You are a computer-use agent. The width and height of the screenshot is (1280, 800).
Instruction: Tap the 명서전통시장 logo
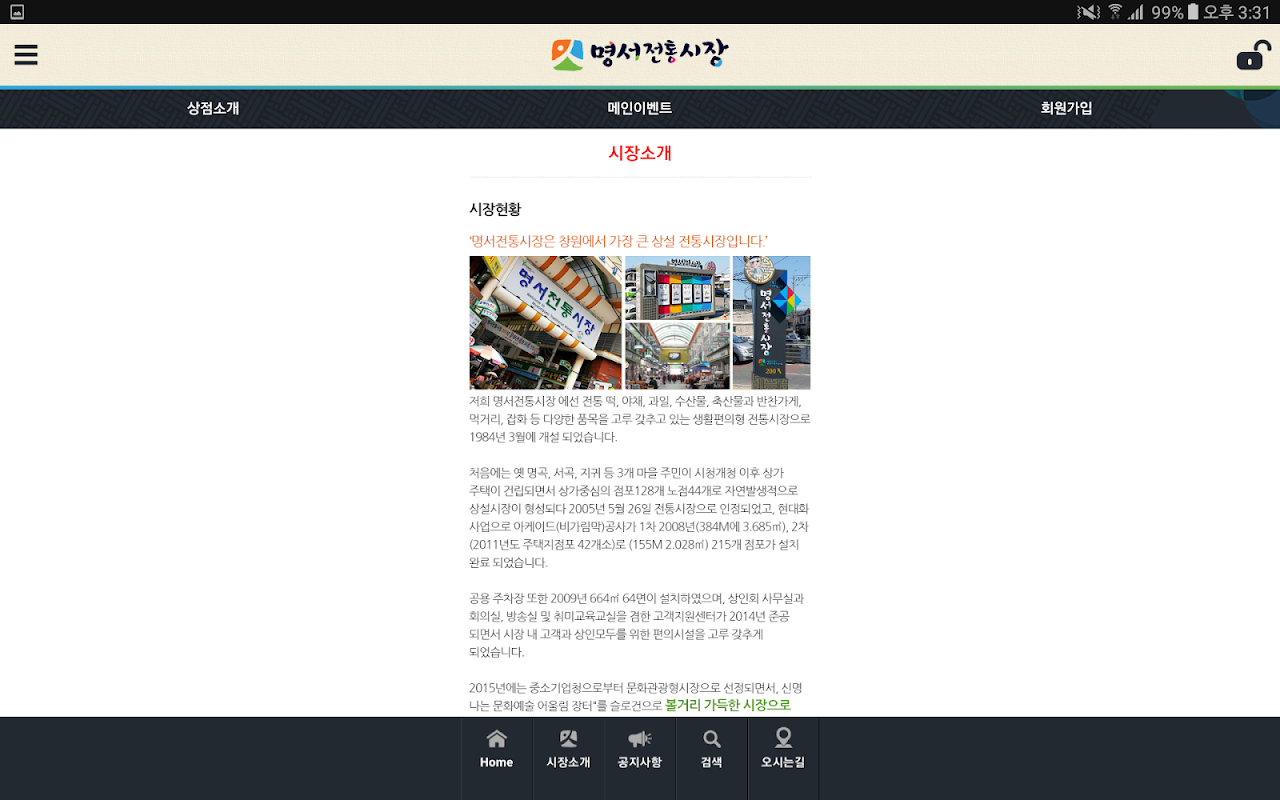pyautogui.click(x=640, y=54)
